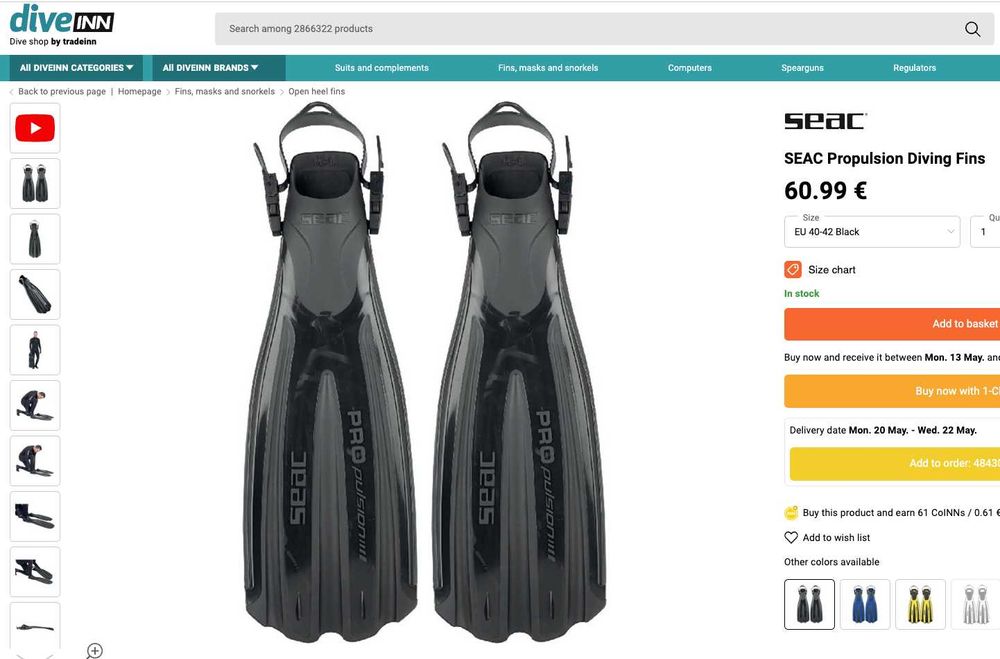Click the heart wish list icon
Viewport: 1000px width, 659px height.
pyautogui.click(x=791, y=538)
